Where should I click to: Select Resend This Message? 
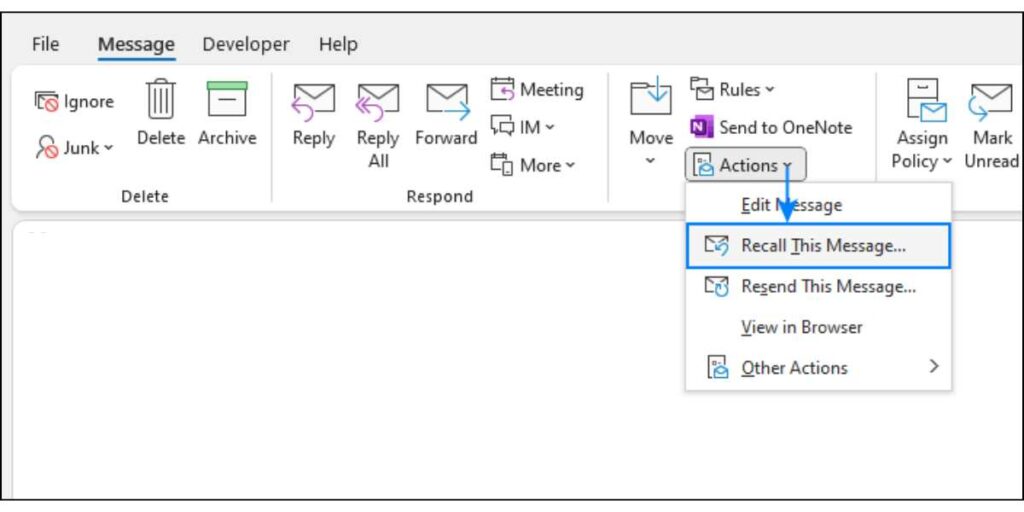818,287
